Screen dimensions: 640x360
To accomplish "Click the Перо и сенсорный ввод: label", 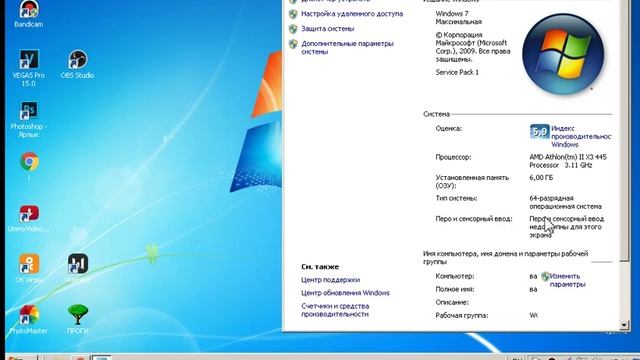I will 473,219.
